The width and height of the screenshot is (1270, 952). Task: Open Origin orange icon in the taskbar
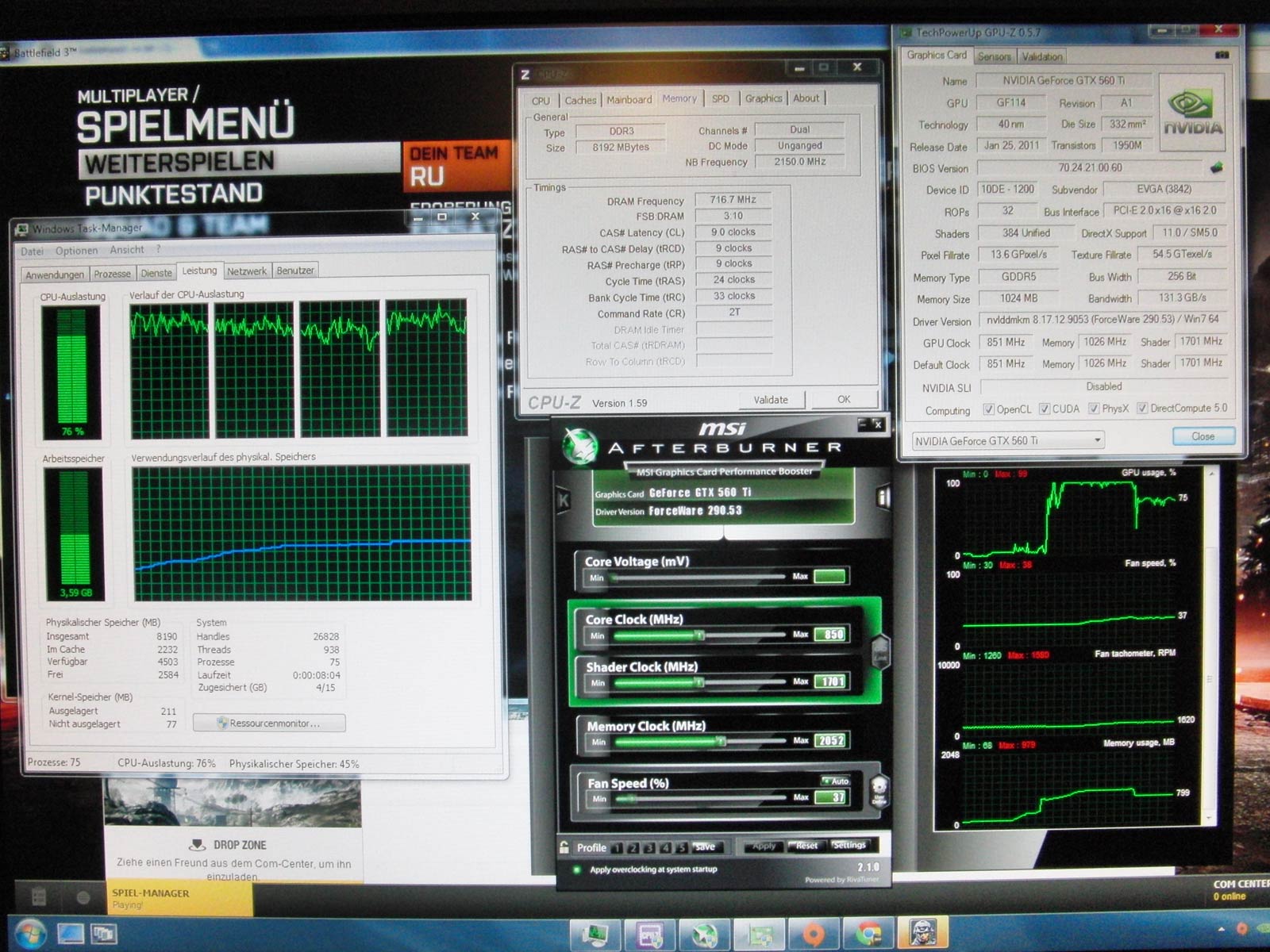point(814,935)
